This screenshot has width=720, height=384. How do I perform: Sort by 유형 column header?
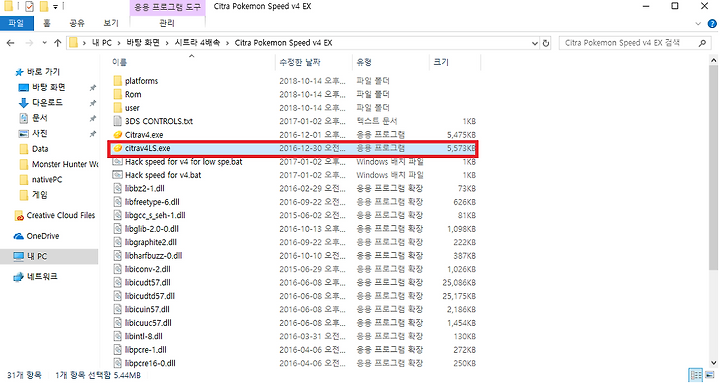click(364, 62)
